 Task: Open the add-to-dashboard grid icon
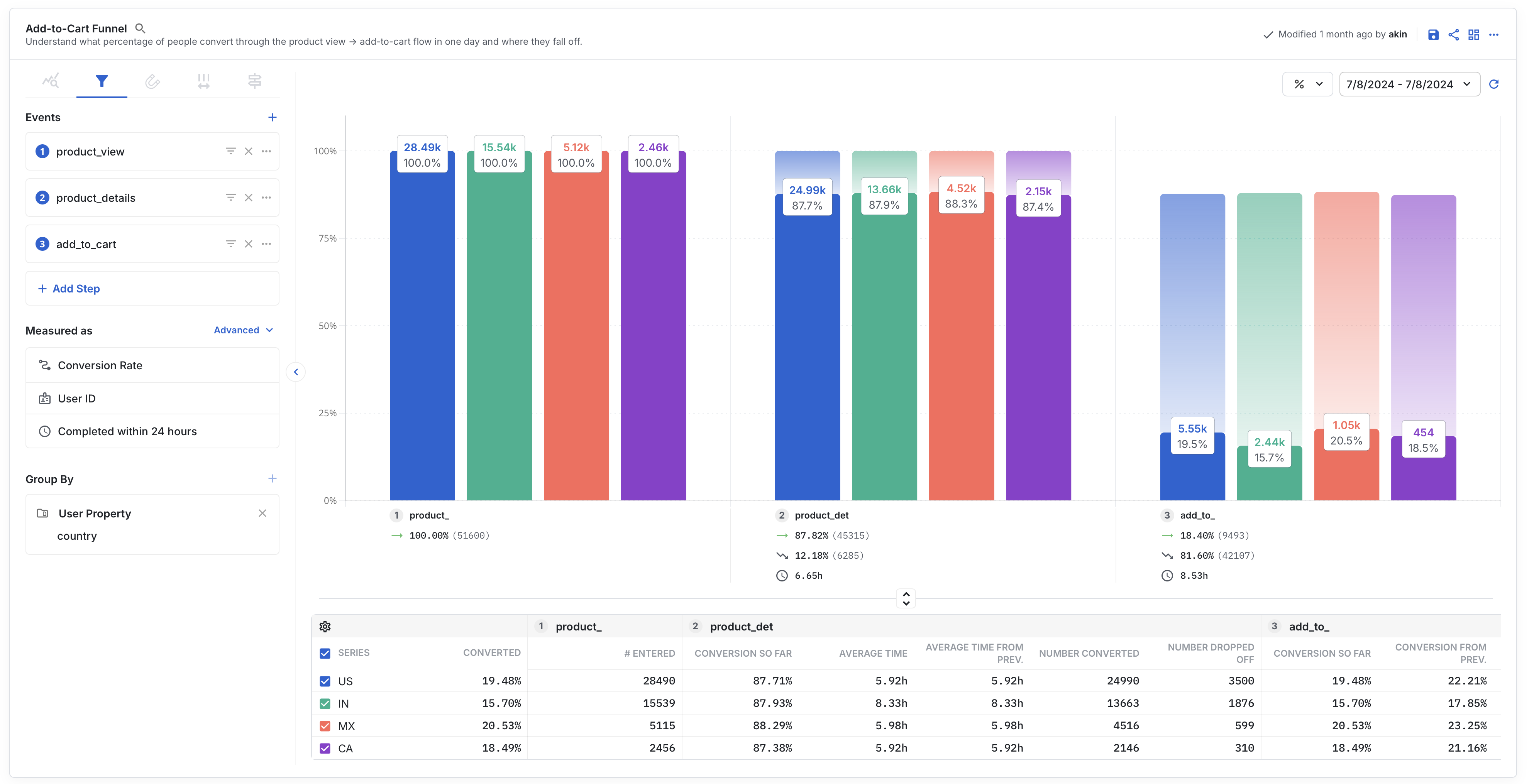[x=1474, y=34]
